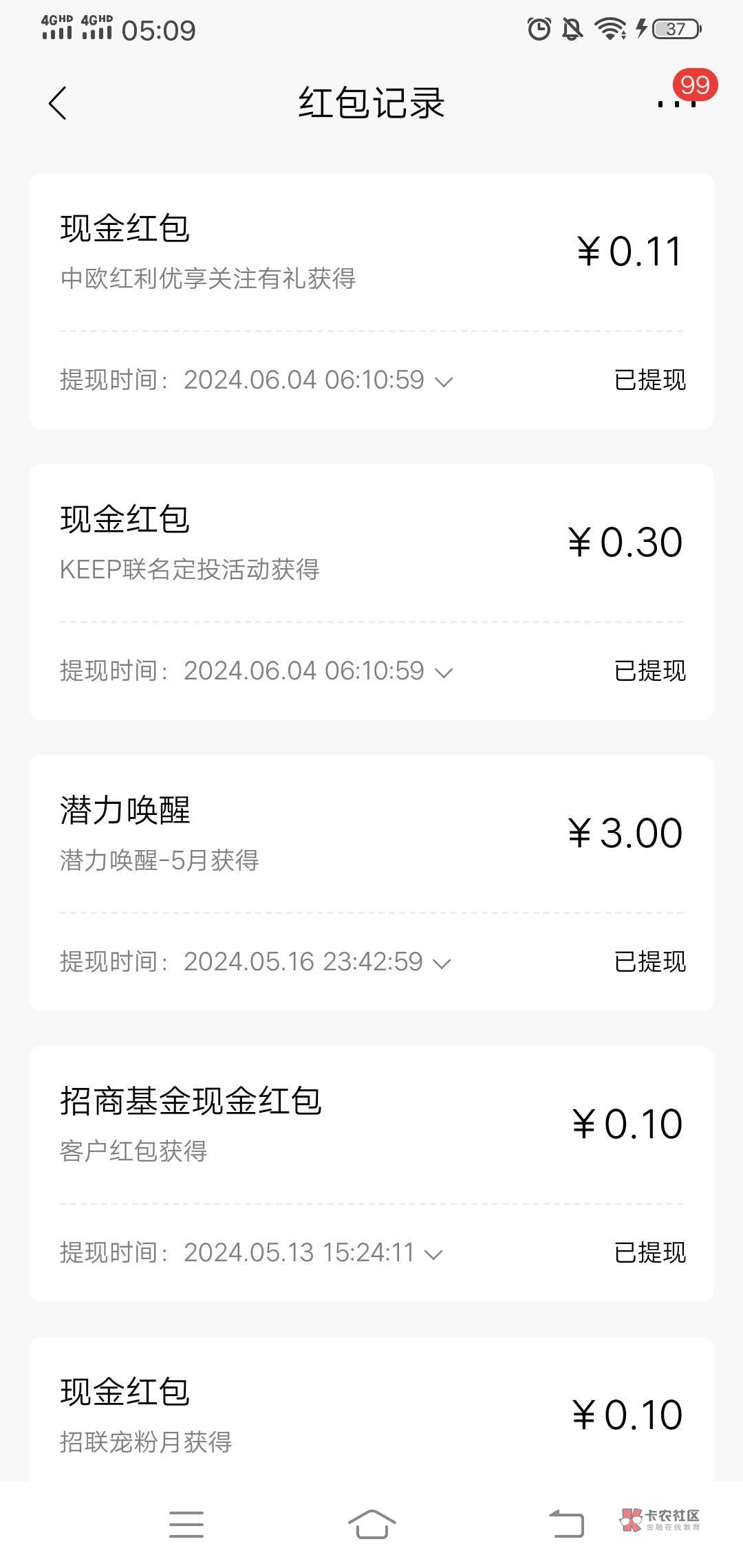This screenshot has width=743, height=1568.
Task: Tap the 红包记录 page title
Action: 371,103
